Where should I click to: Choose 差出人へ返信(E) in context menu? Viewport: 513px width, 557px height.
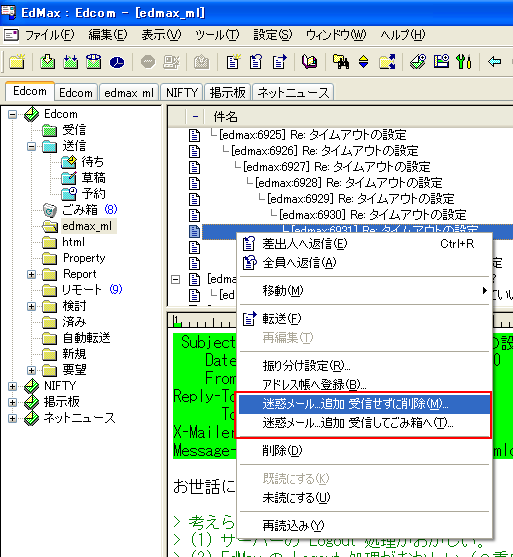point(364,244)
